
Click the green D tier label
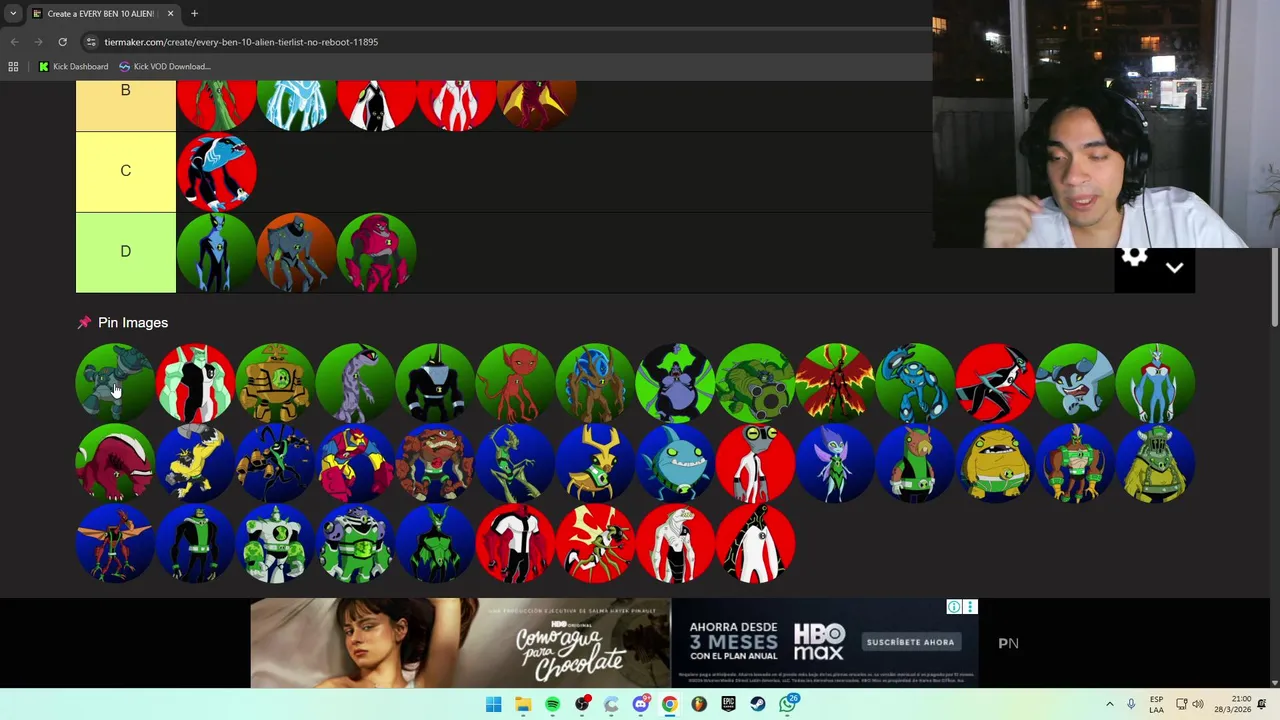pos(126,251)
